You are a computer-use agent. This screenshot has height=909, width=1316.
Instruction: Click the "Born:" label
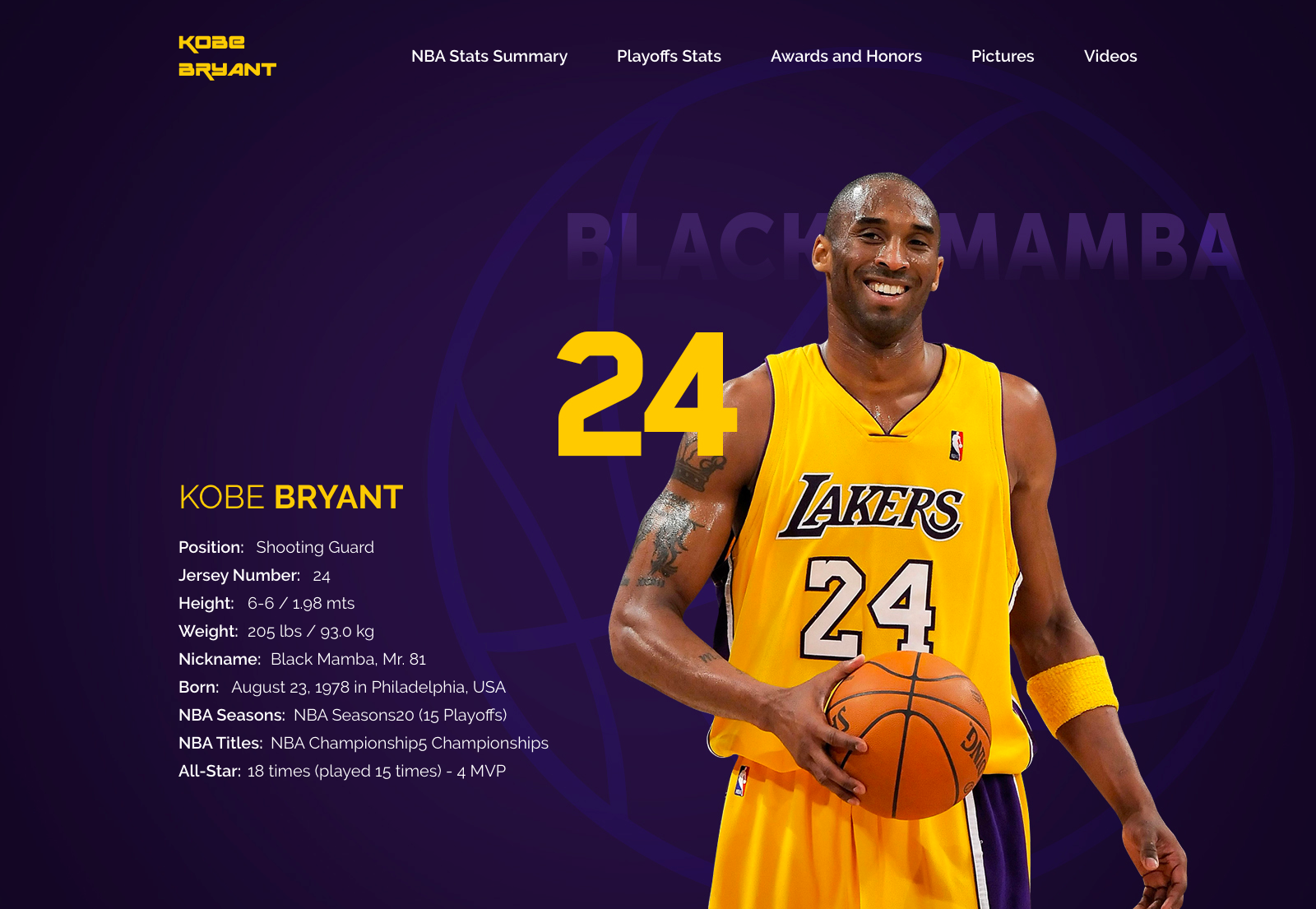pos(199,687)
